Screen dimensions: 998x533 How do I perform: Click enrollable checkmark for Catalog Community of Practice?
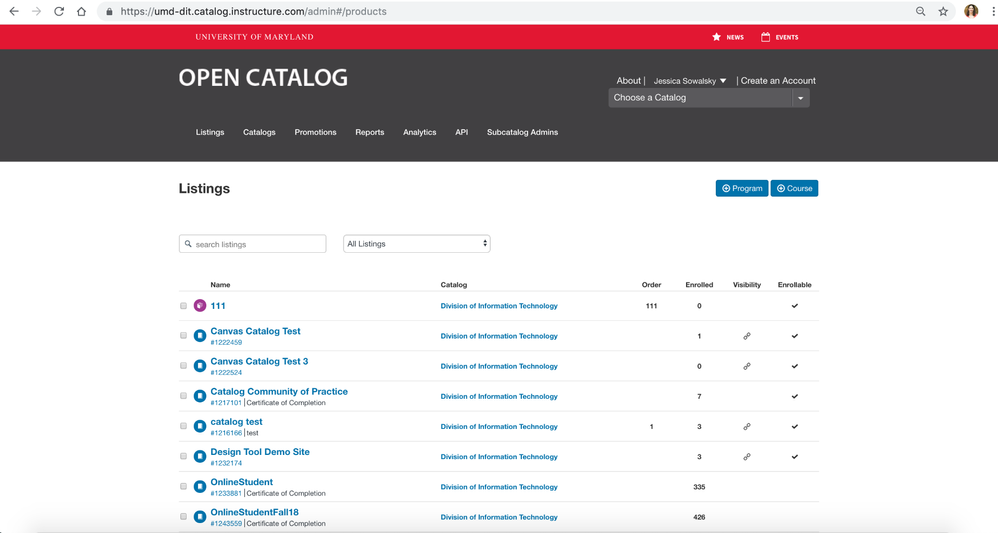tap(794, 396)
